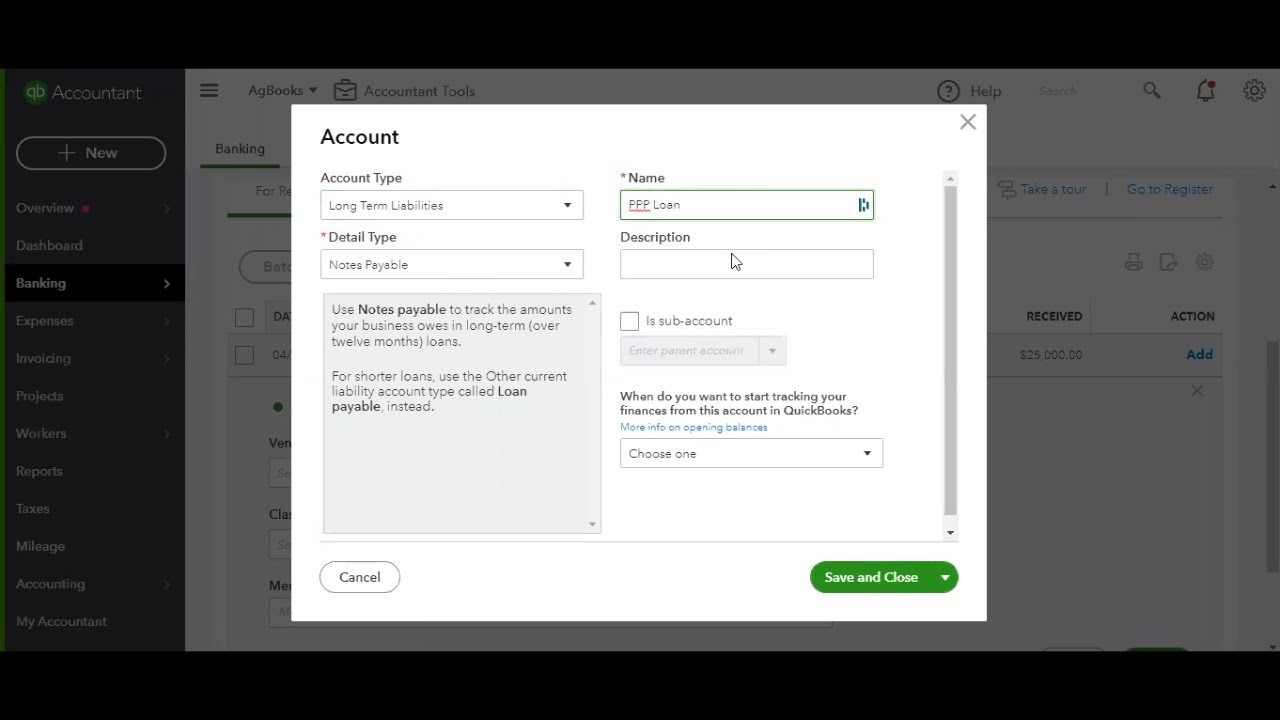Tick the select-all checkbox in table header

tap(244, 317)
